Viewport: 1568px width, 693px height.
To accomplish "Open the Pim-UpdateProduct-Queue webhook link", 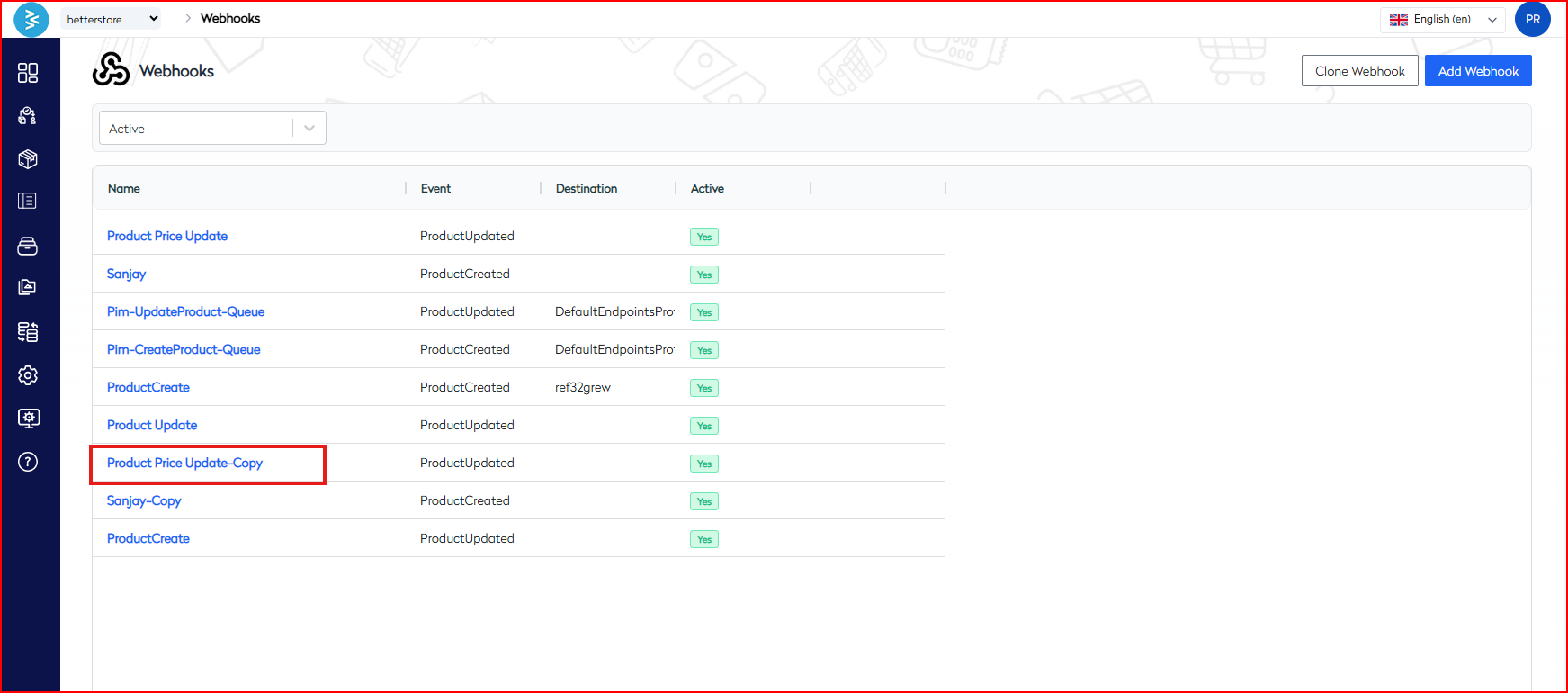I will (x=185, y=311).
